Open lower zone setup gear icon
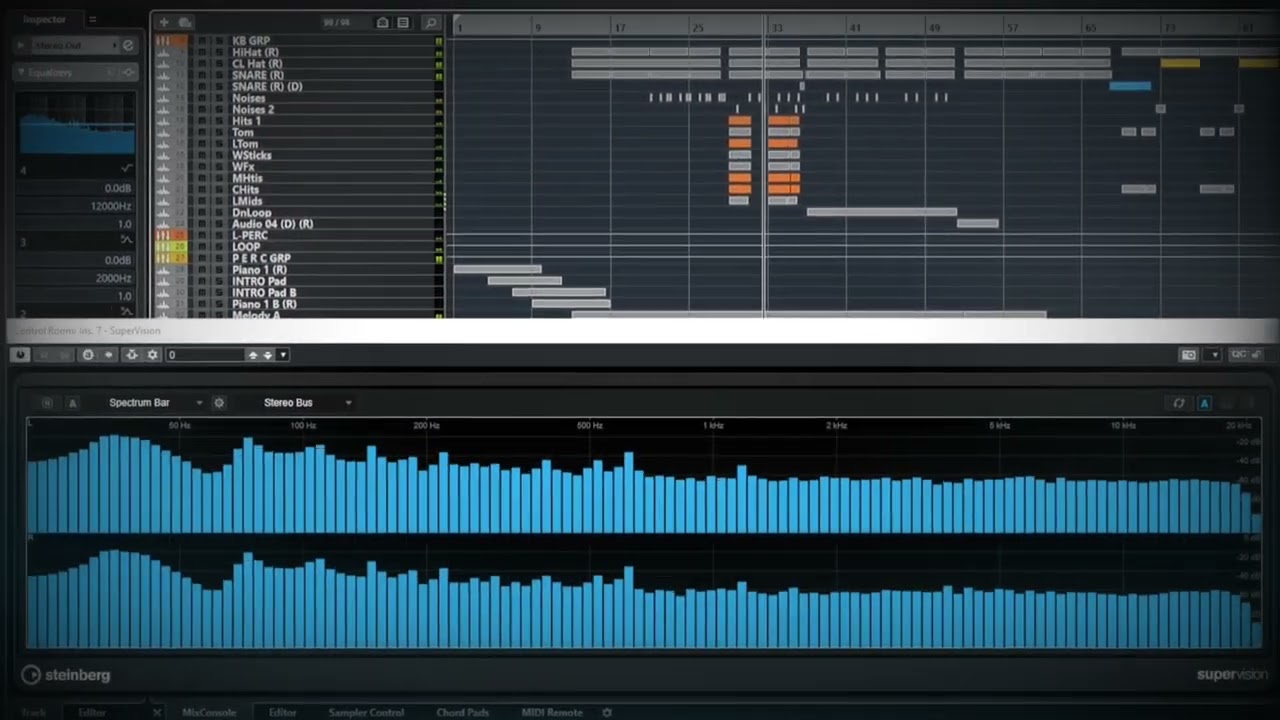Image resolution: width=1280 pixels, height=720 pixels. click(x=607, y=712)
